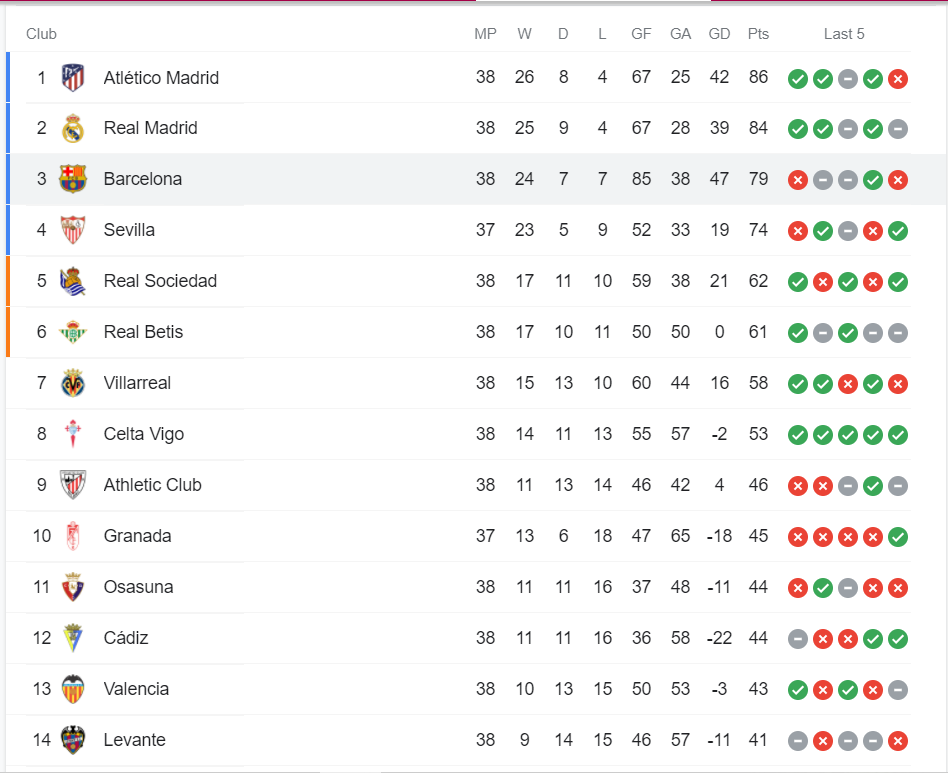Image resolution: width=948 pixels, height=773 pixels.
Task: Click the Athletic Club crest icon
Action: [x=73, y=485]
